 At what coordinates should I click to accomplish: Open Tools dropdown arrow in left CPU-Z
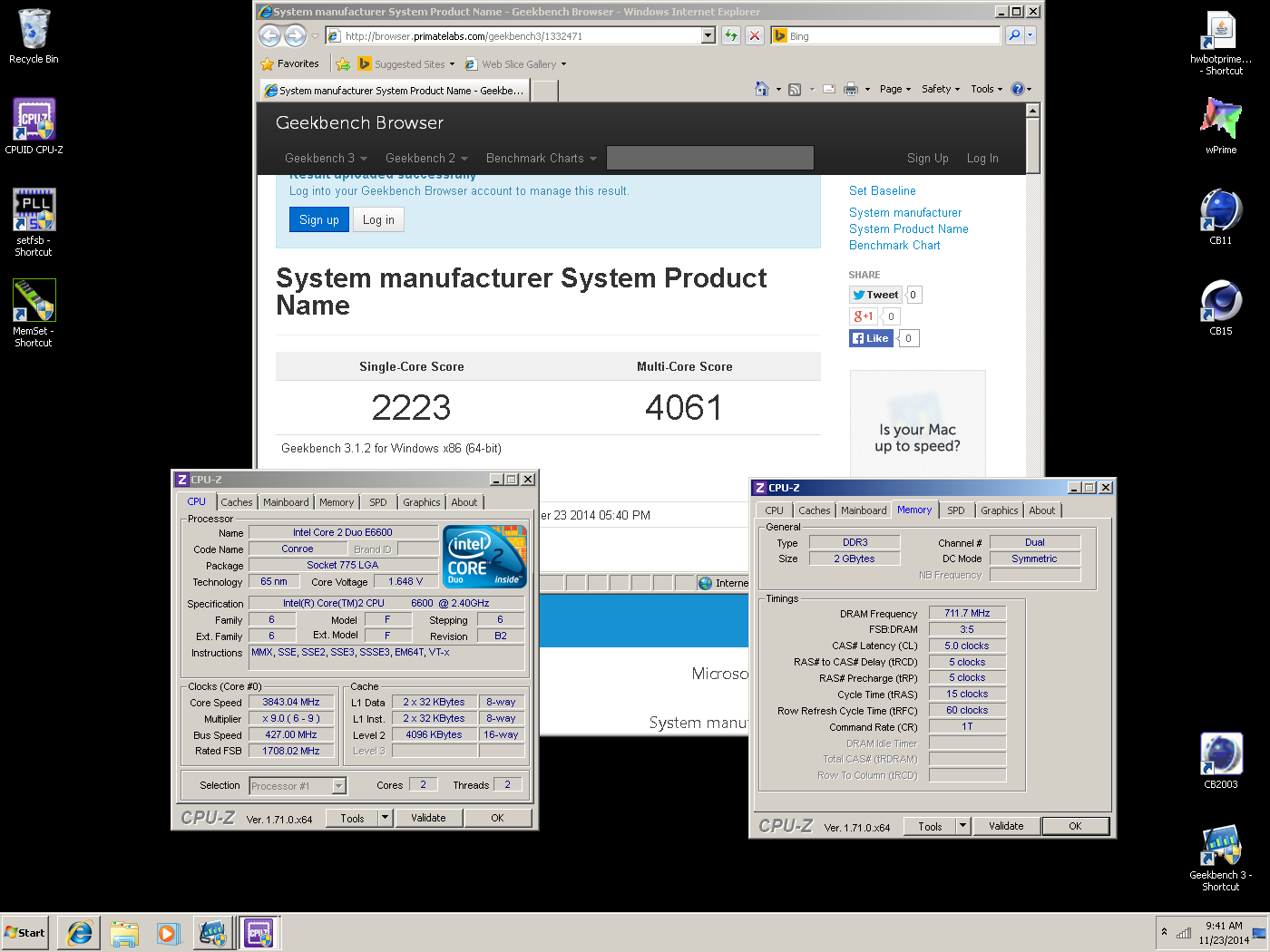[385, 818]
